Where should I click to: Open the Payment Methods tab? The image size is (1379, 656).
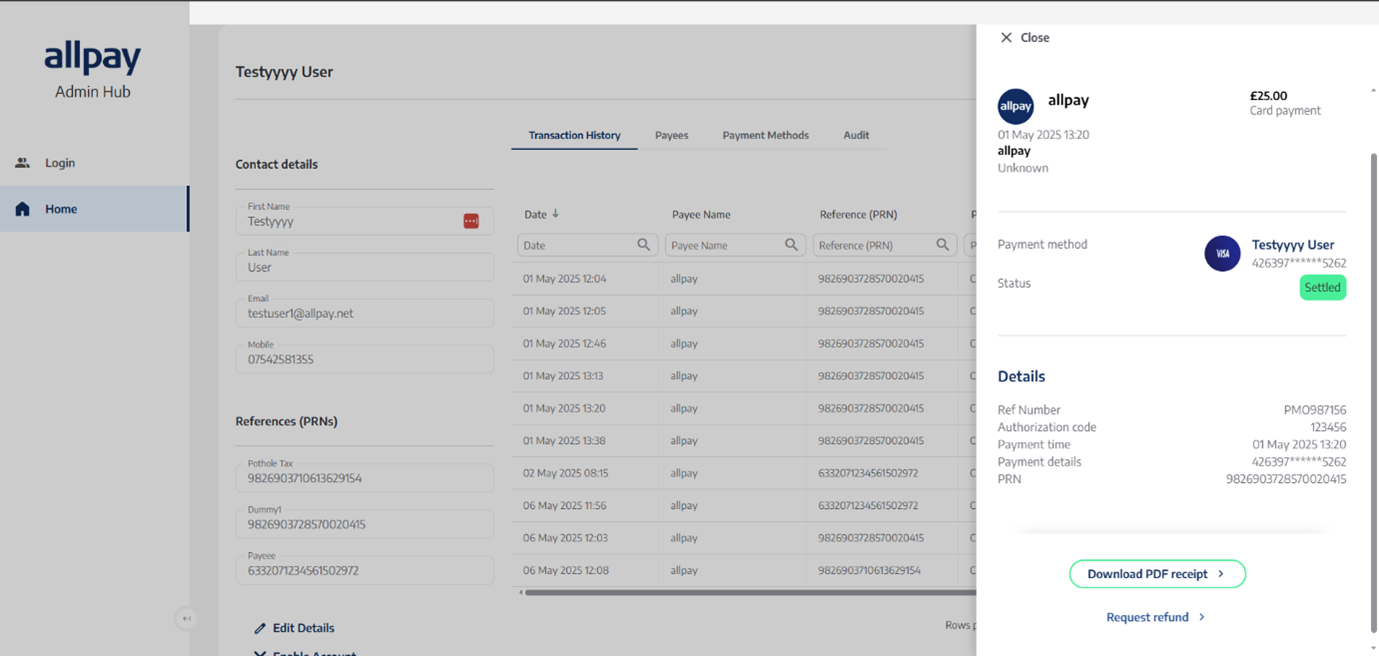pyautogui.click(x=765, y=135)
